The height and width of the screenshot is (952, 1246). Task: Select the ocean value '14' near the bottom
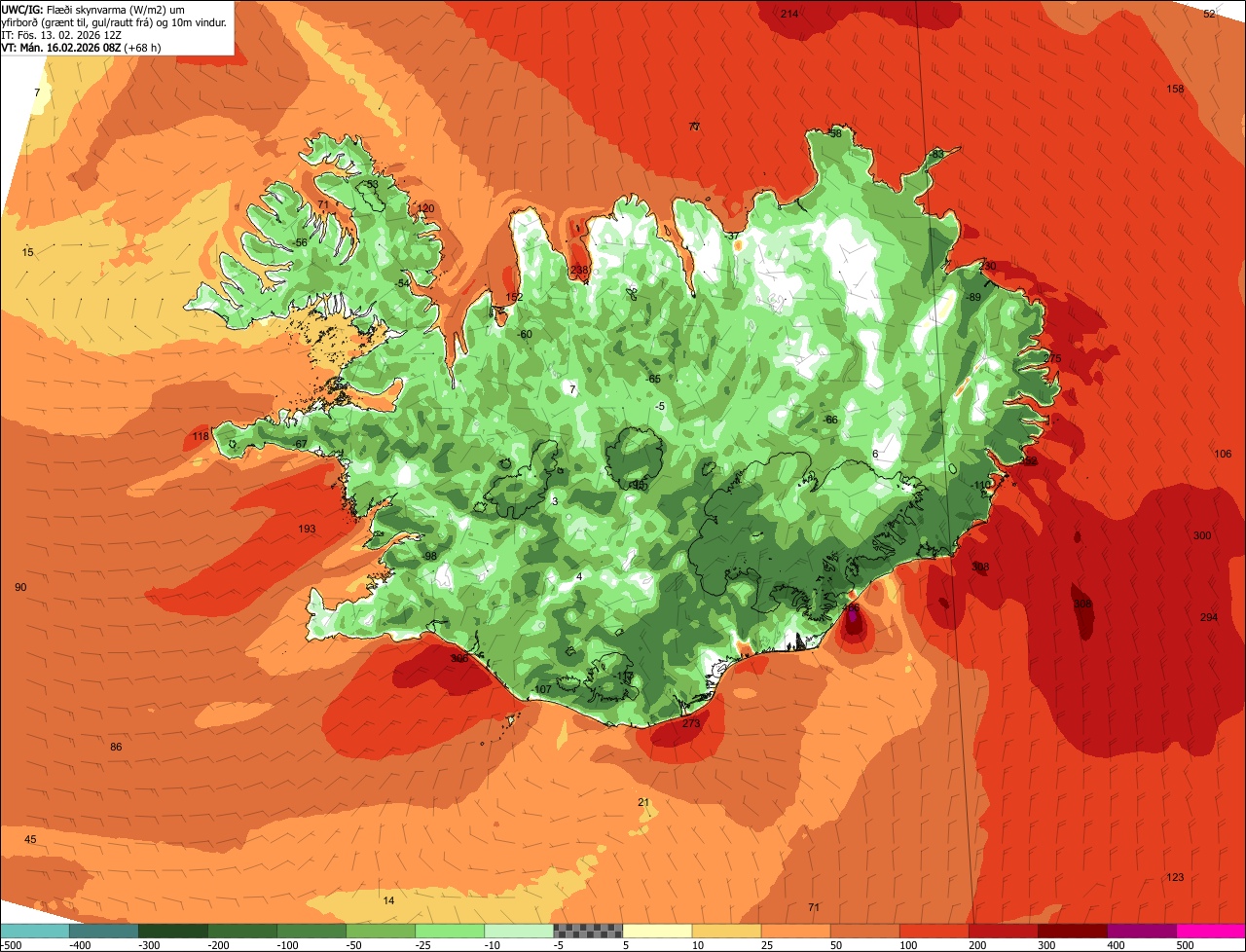(388, 901)
